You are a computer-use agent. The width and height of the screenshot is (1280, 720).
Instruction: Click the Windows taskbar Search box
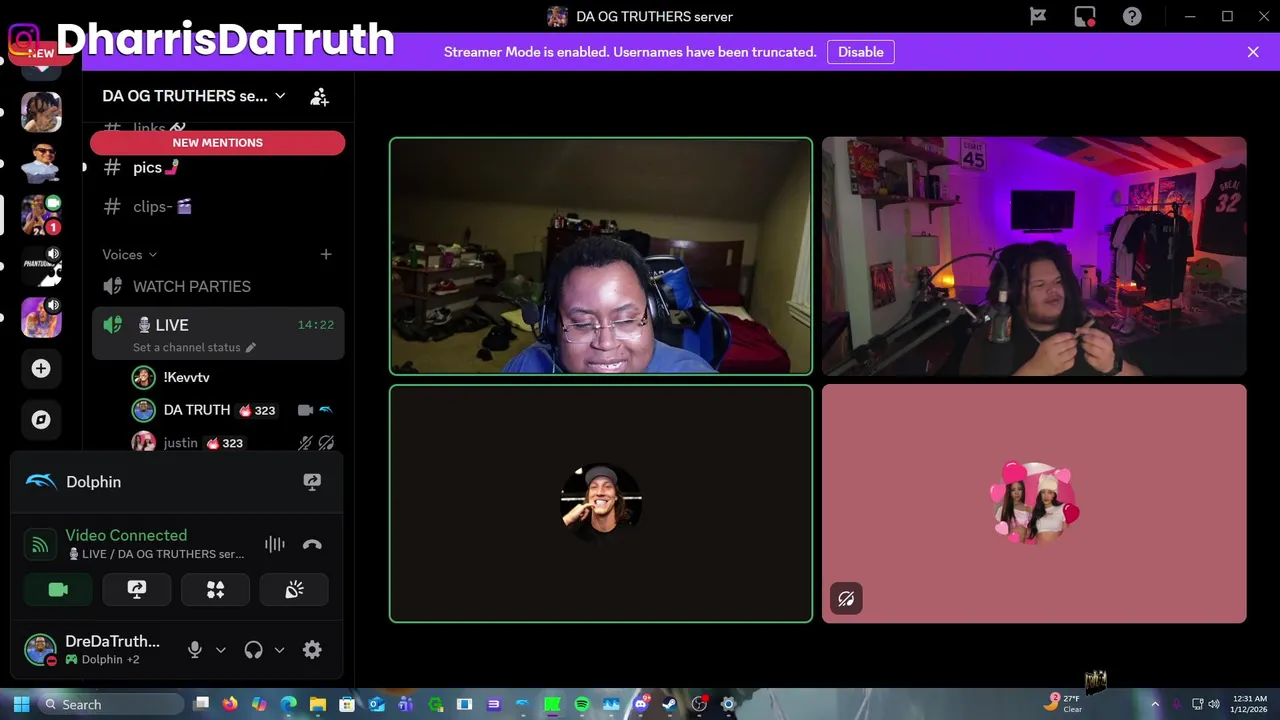click(x=111, y=704)
